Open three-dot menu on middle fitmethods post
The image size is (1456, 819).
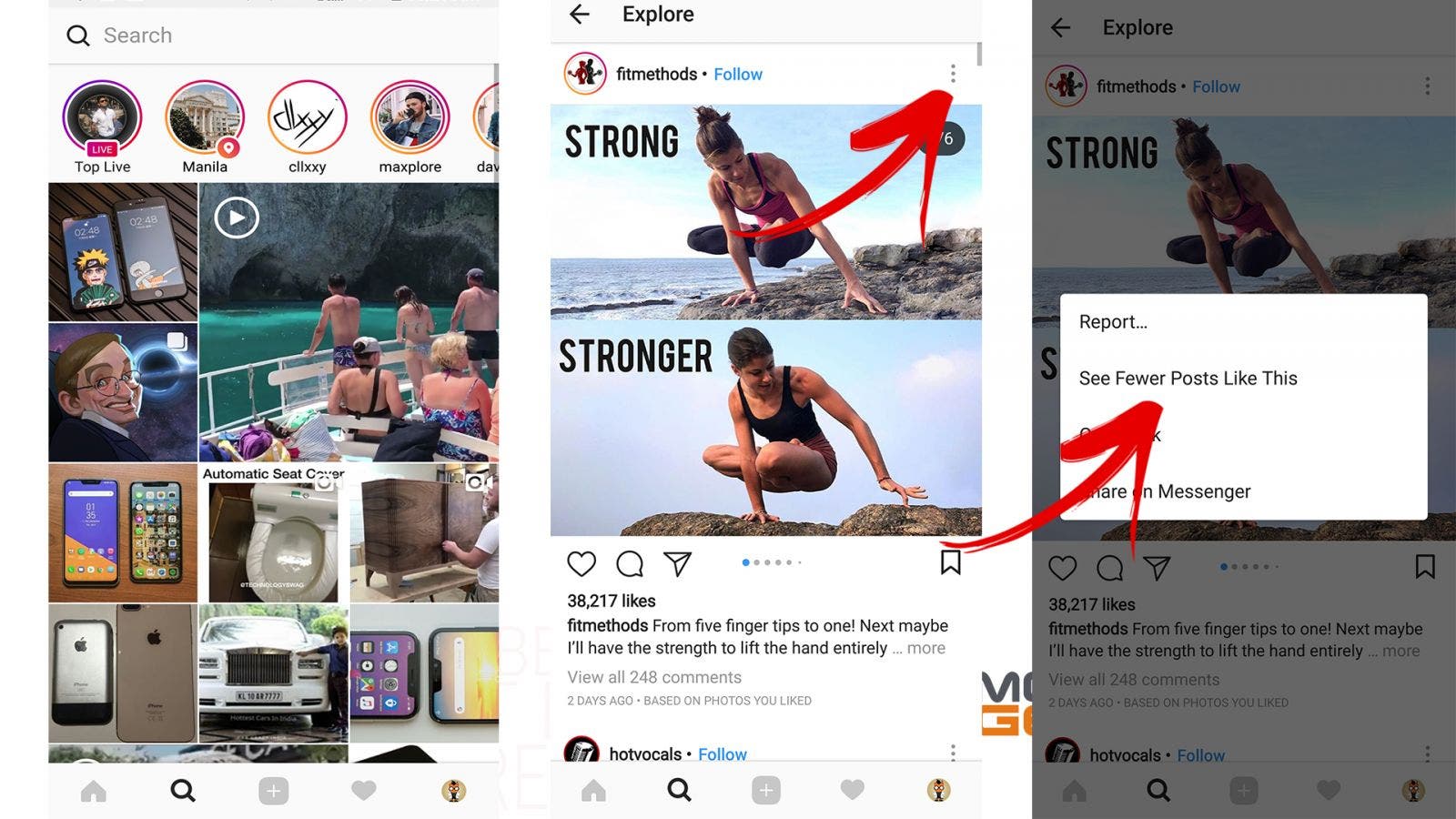(x=953, y=74)
